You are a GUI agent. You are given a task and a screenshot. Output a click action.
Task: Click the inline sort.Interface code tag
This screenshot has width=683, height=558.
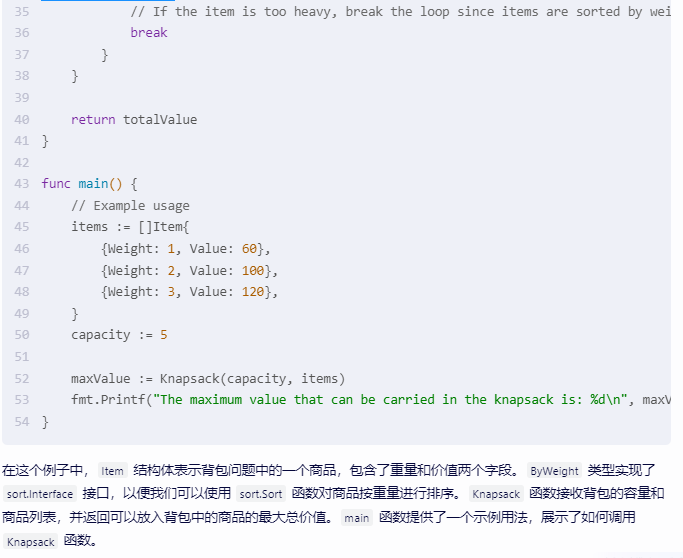40,494
